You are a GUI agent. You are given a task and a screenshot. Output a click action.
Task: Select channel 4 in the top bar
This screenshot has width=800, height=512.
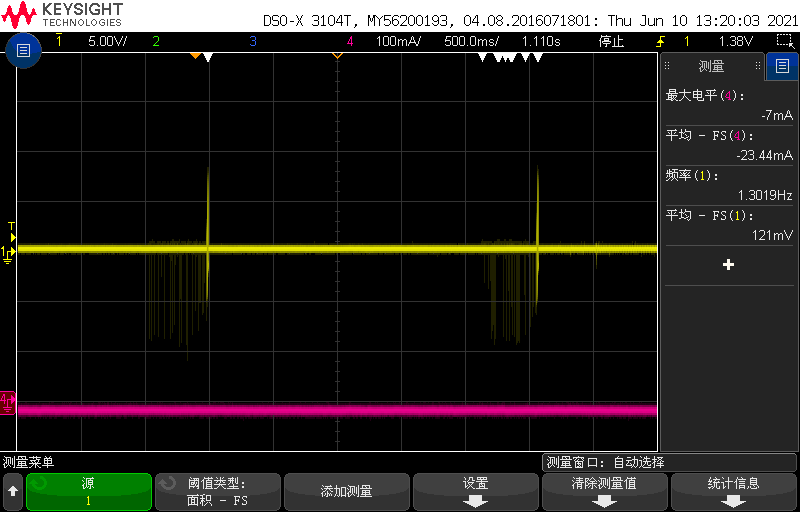click(x=349, y=41)
